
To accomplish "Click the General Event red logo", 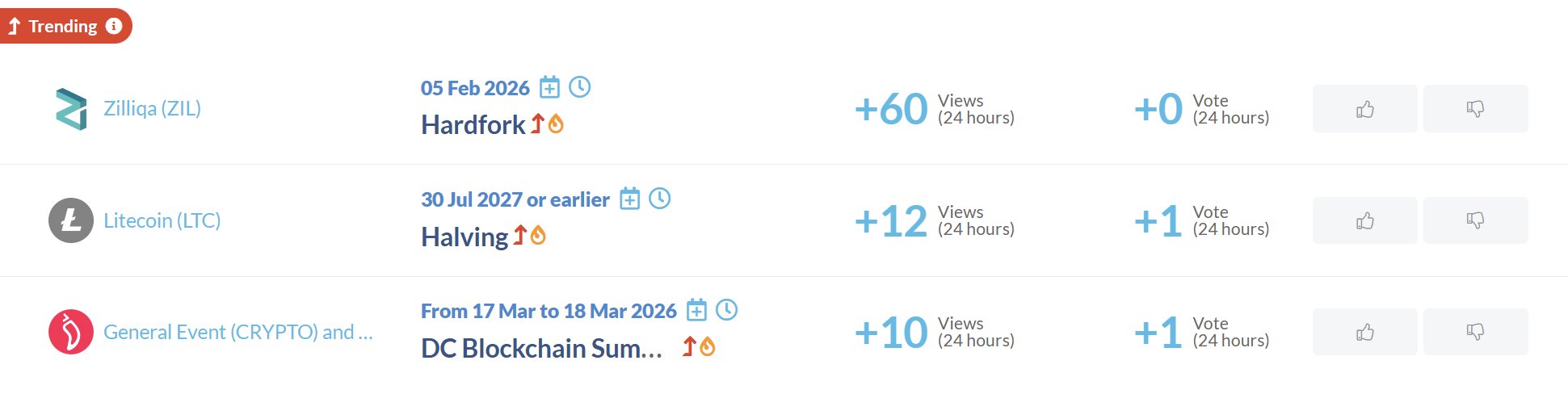I will click(x=71, y=332).
